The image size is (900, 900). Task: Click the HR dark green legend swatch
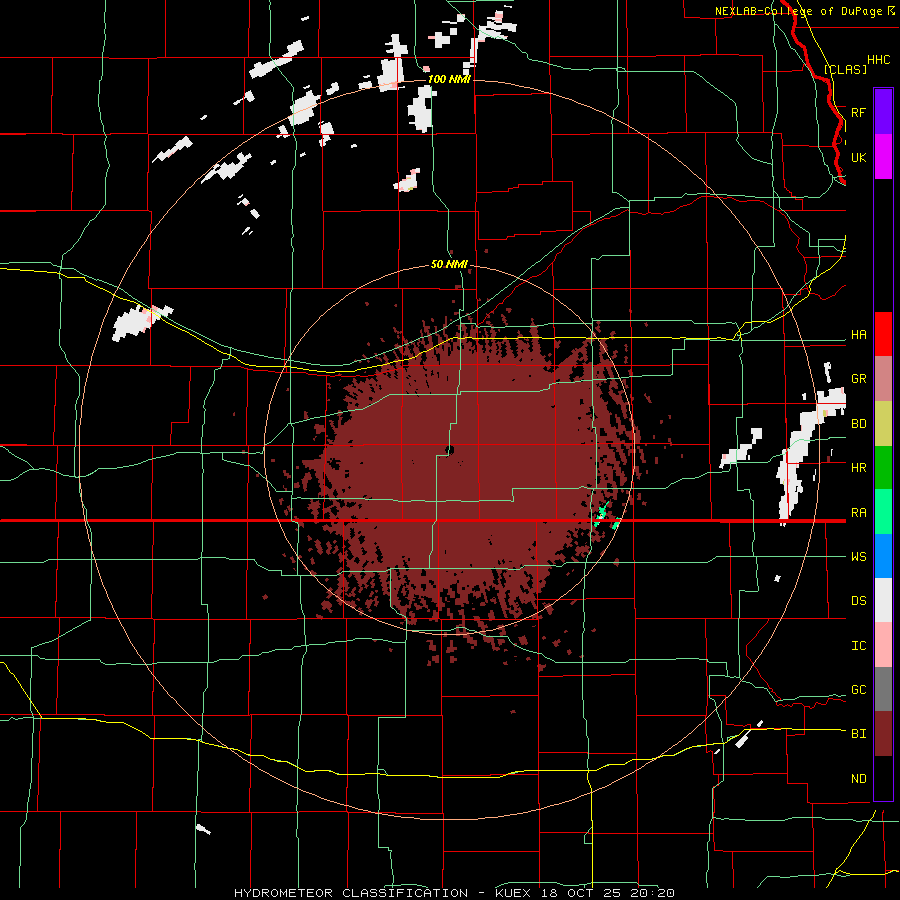[883, 467]
